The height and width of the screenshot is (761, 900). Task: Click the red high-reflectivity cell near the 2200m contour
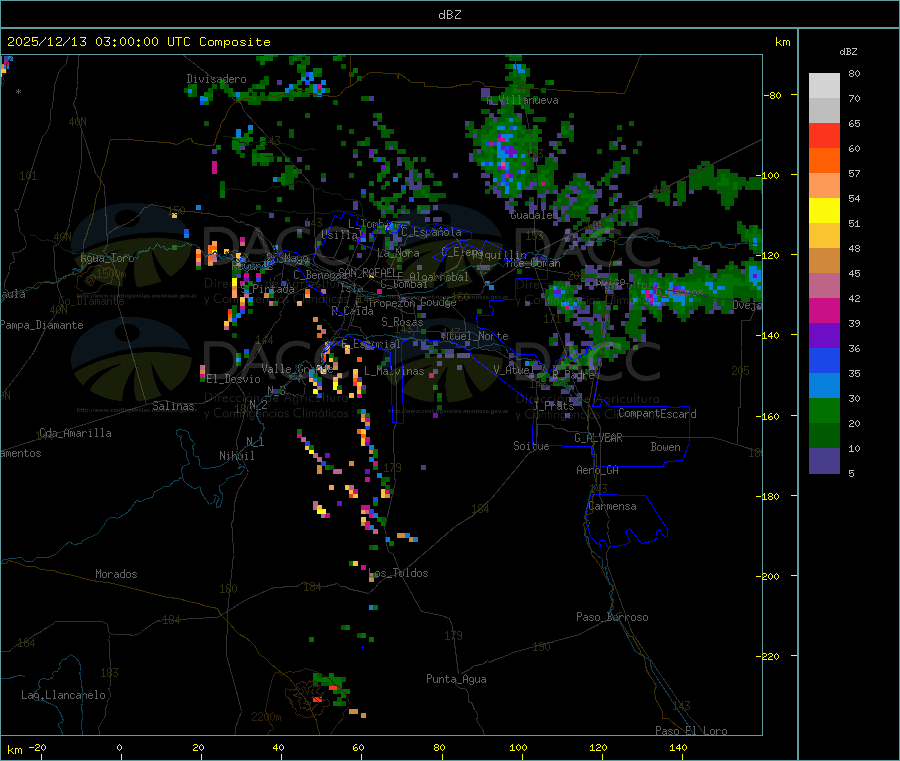pyautogui.click(x=317, y=700)
